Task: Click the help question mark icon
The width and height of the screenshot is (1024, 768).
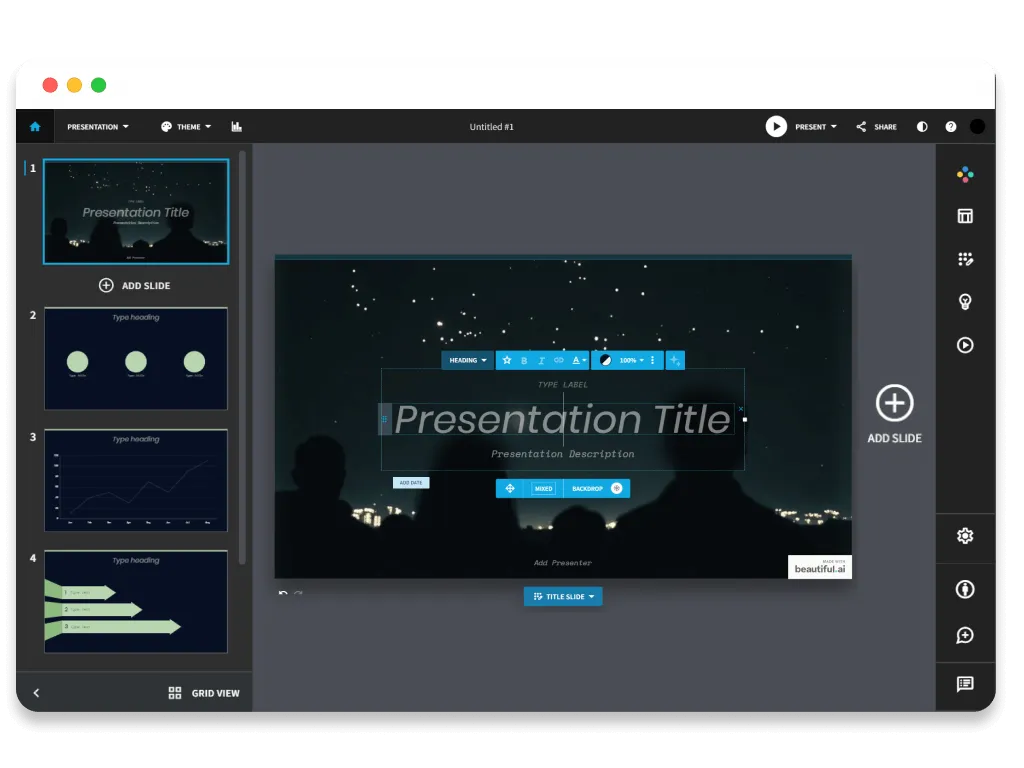Action: [x=951, y=127]
